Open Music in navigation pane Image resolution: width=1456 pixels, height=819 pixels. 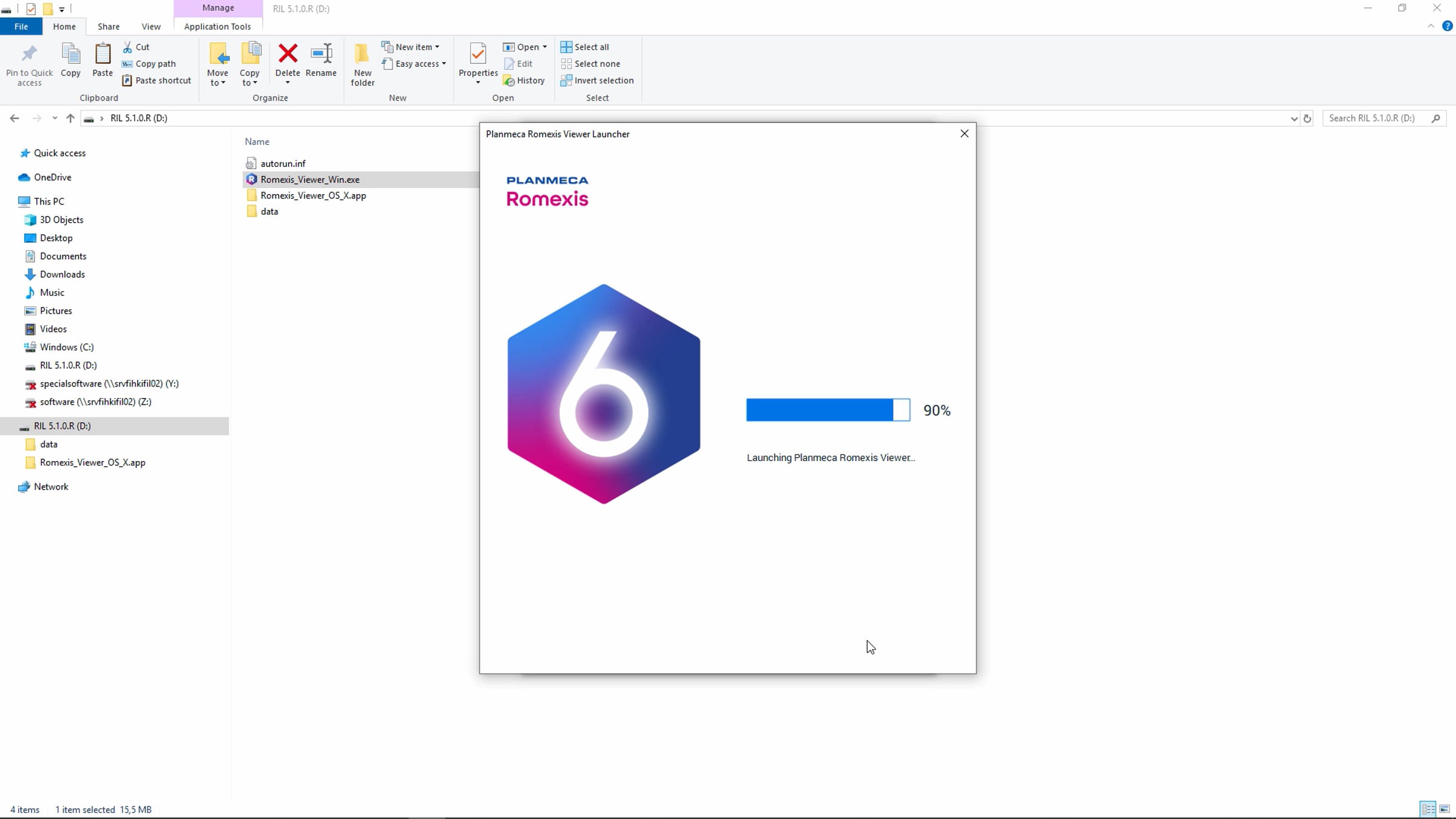[52, 292]
